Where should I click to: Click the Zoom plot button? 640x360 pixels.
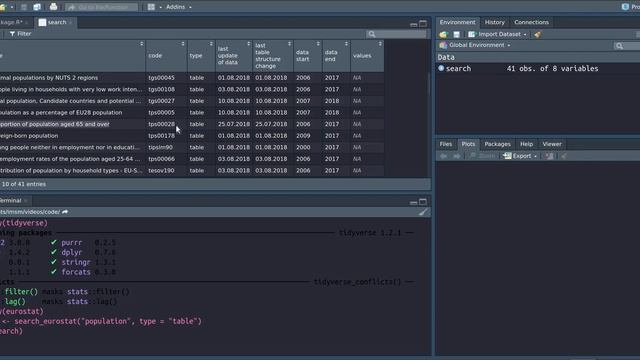[482, 156]
